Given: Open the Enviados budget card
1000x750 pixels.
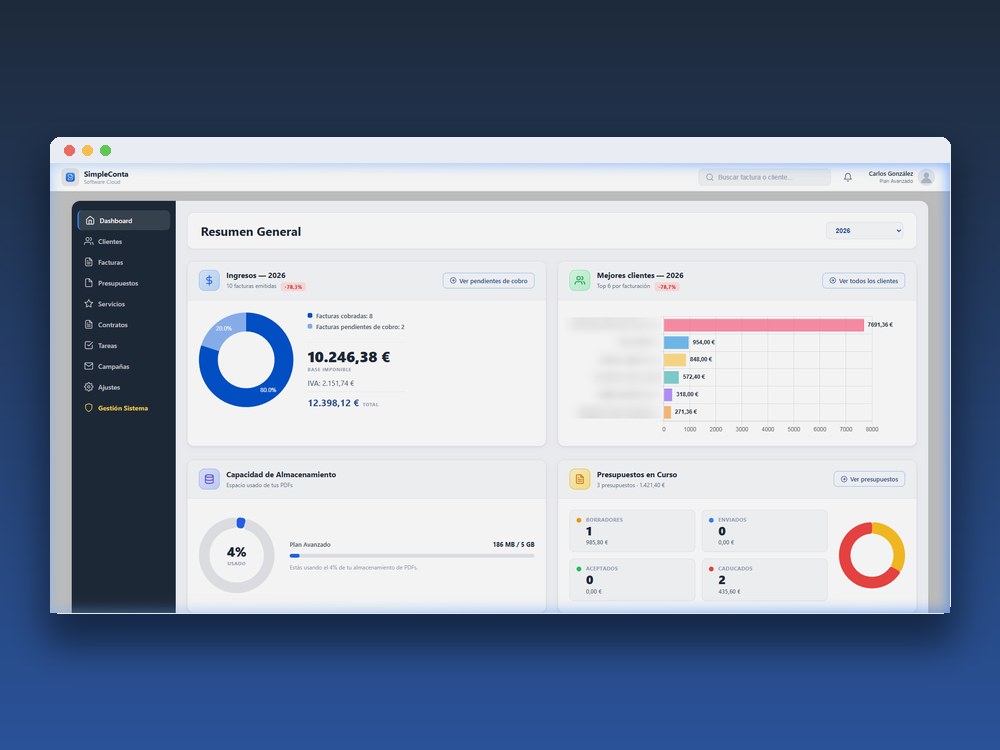Looking at the screenshot, I should coord(765,531).
